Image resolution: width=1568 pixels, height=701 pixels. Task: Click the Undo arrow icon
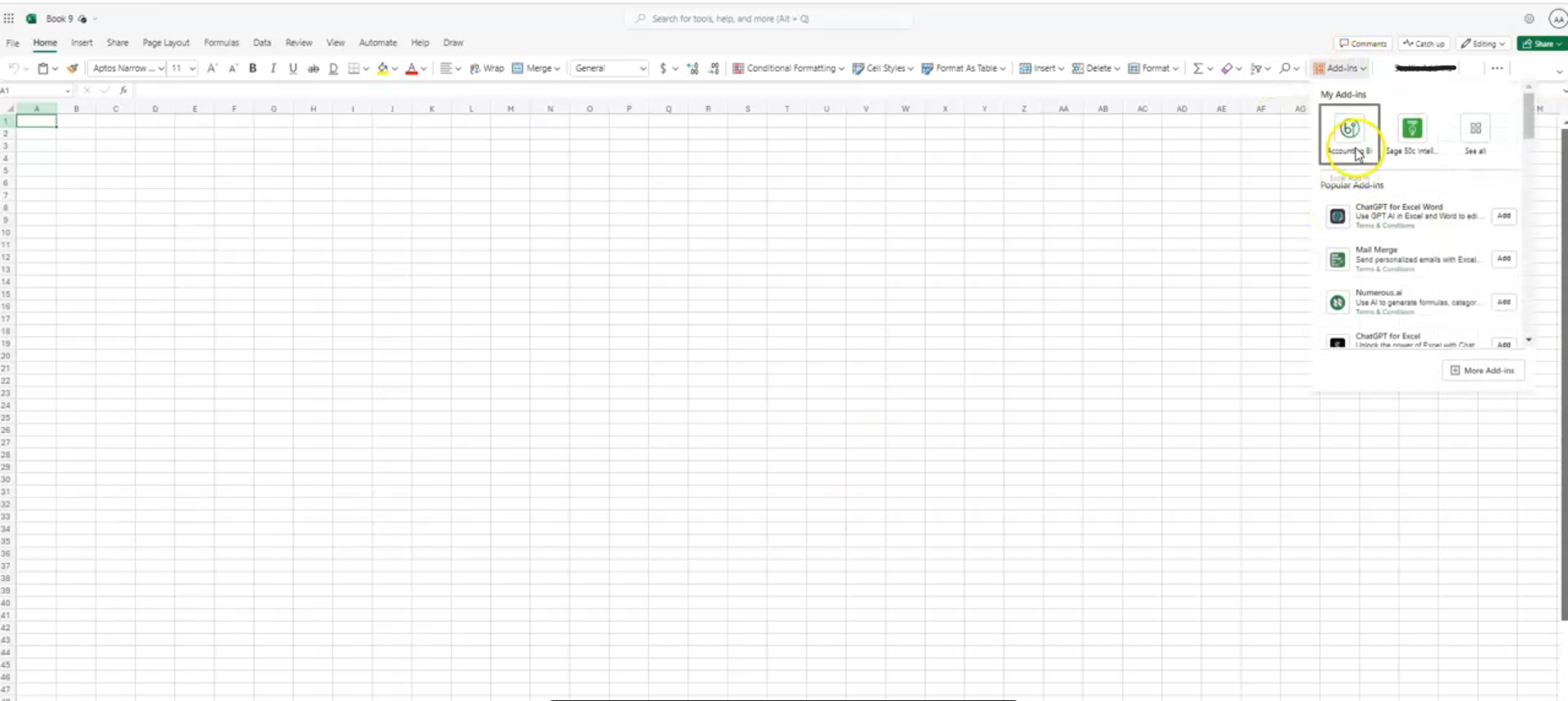pos(14,69)
